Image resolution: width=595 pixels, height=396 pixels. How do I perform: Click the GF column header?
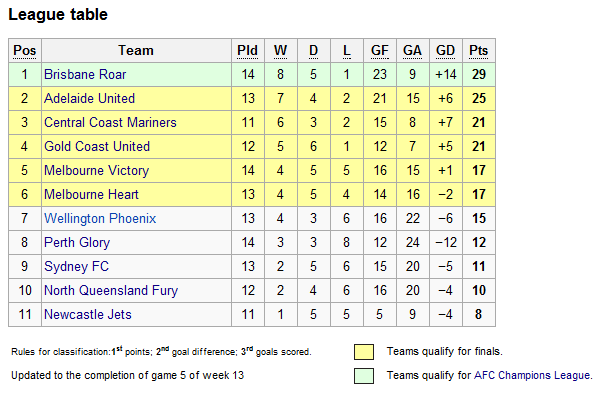[x=380, y=50]
